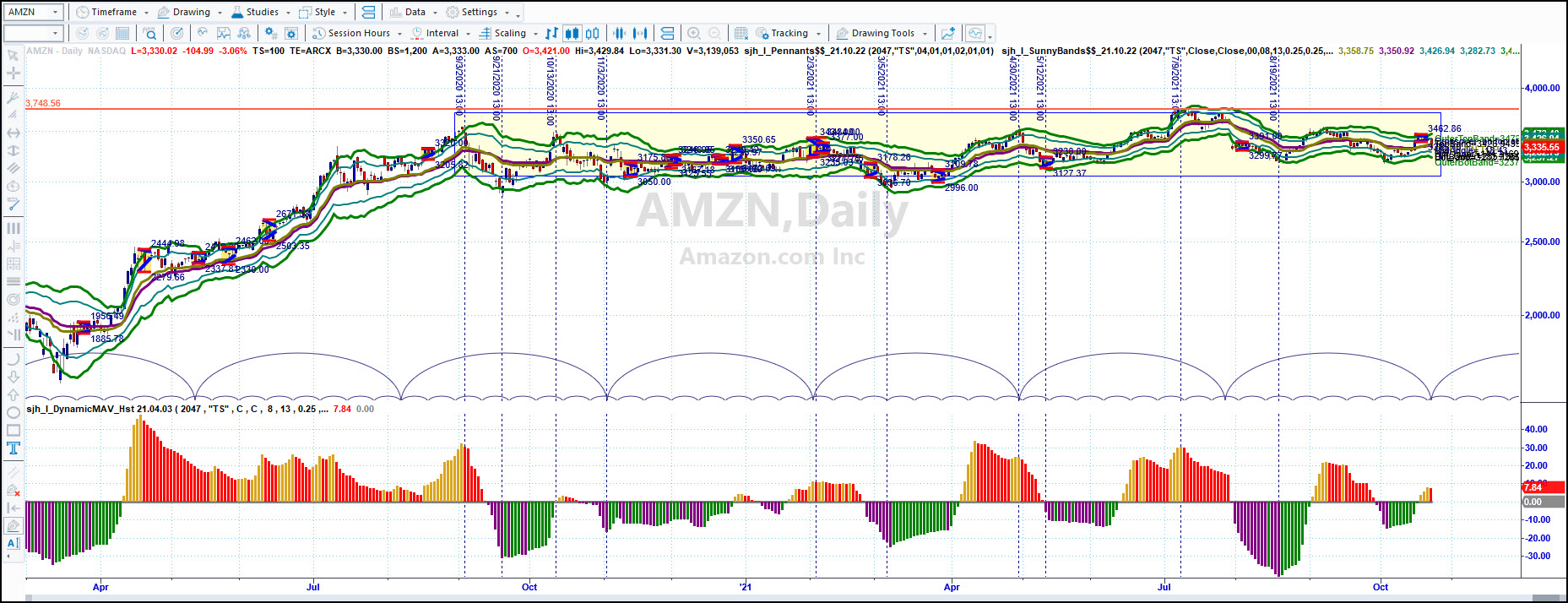This screenshot has height=603, width=1568.
Task: Activate the crosshair cursor tool
Action: point(13,73)
